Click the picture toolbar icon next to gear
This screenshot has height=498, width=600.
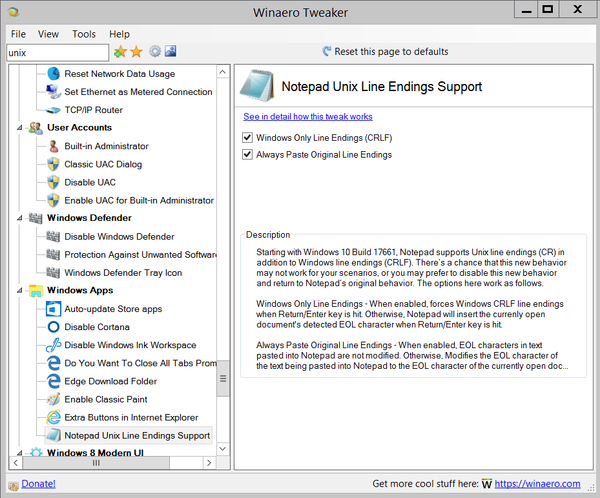coord(171,51)
